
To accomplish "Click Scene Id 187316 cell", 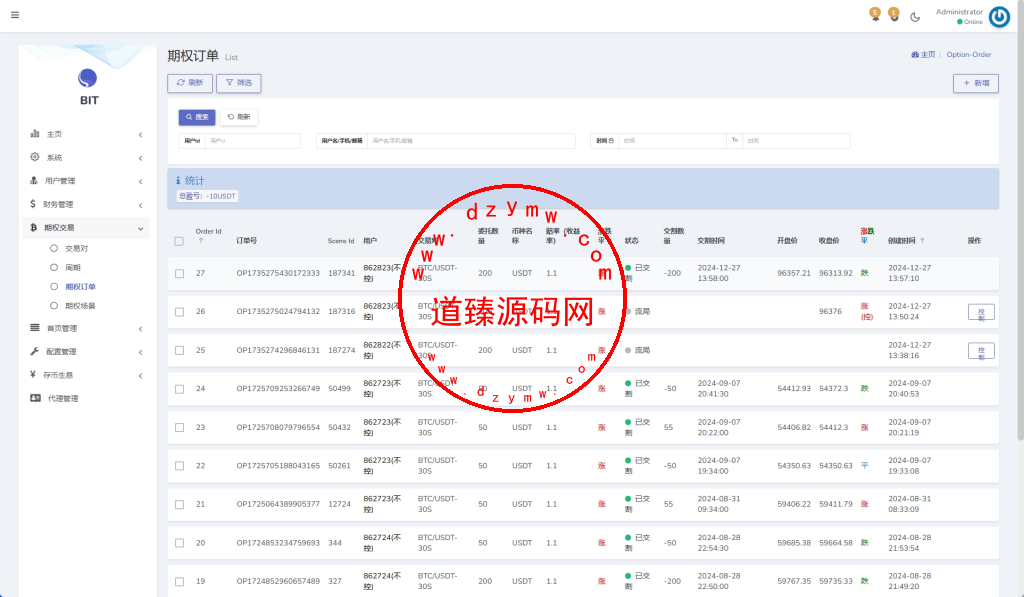I will 342,312.
